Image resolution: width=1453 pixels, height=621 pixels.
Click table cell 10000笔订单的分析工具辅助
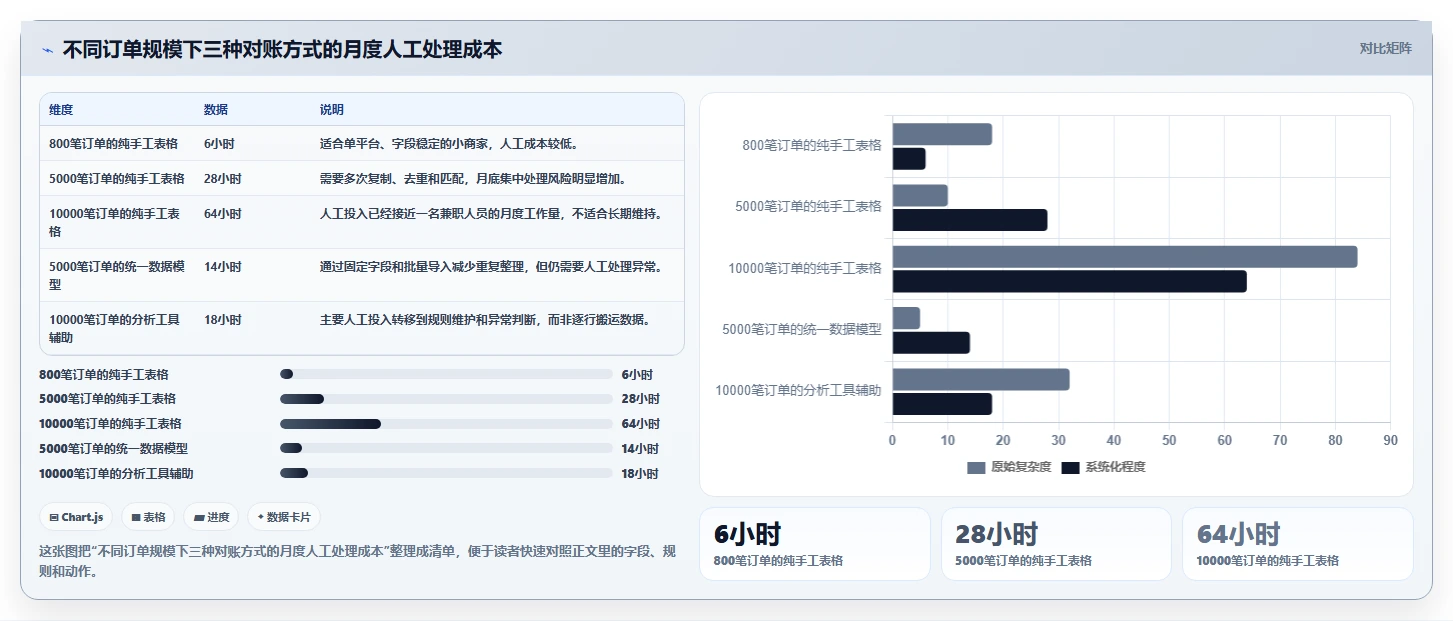117,328
